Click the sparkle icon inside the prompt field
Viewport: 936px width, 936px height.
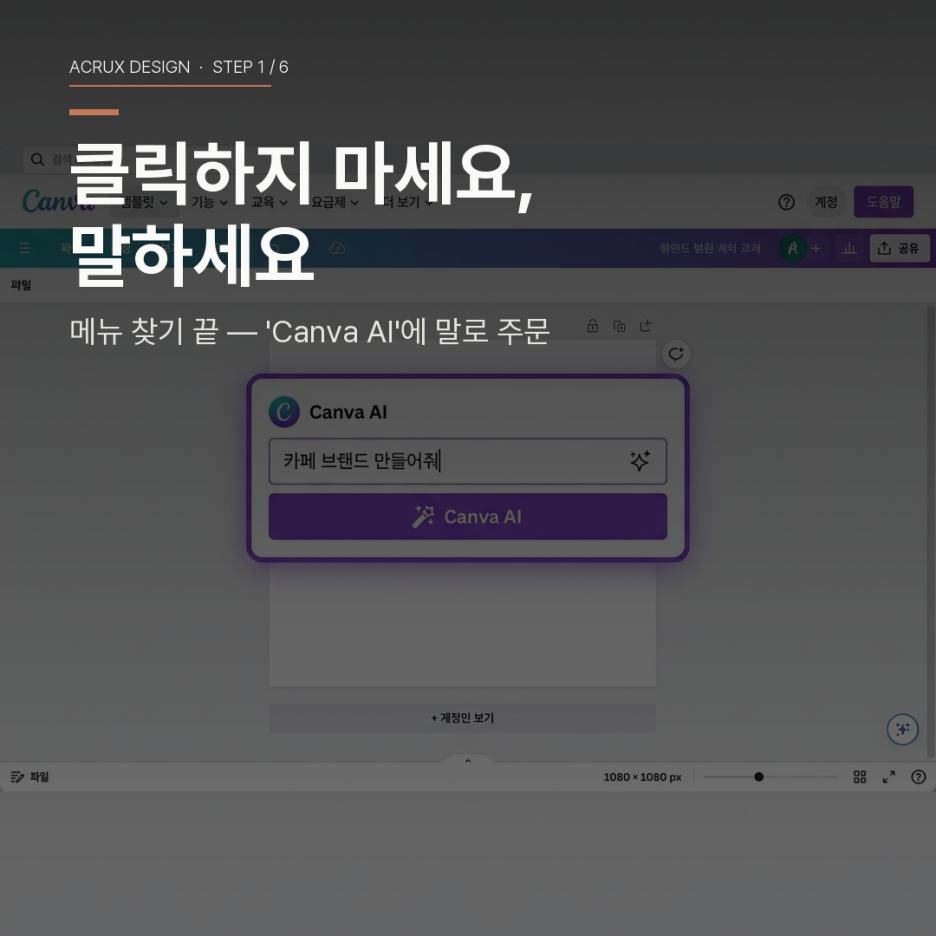(x=640, y=461)
